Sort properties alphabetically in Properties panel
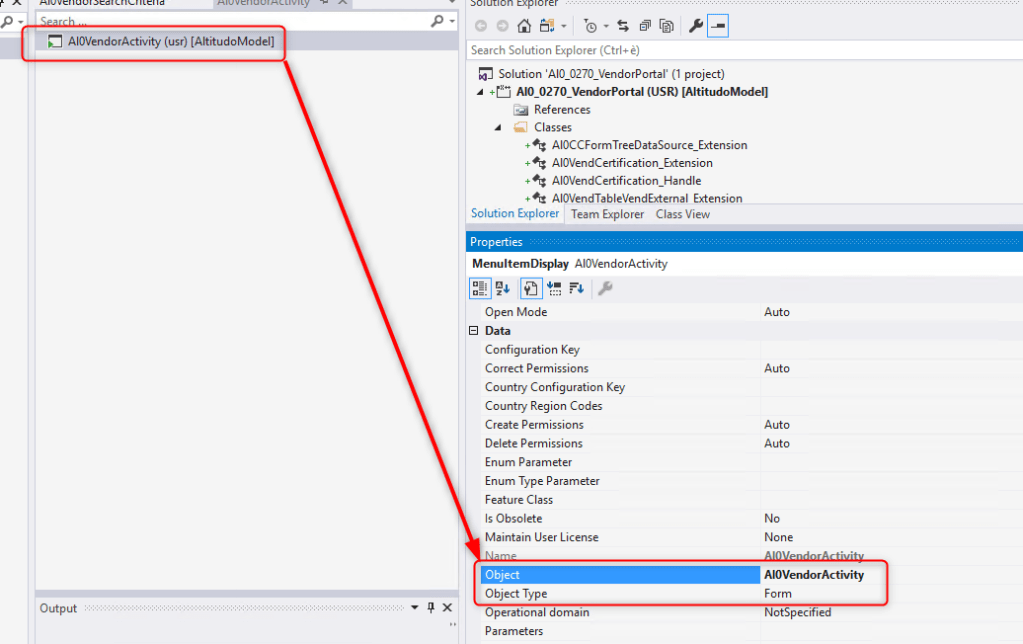Screen dimensions: 1023x644 click(x=502, y=288)
